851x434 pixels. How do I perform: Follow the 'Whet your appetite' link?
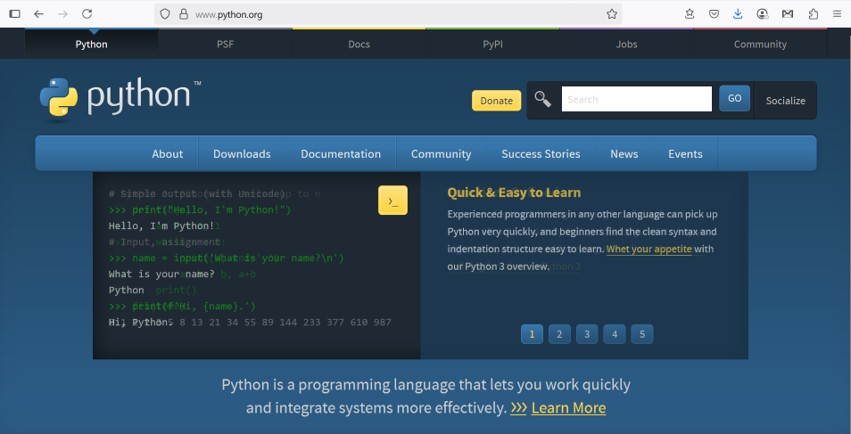point(649,249)
